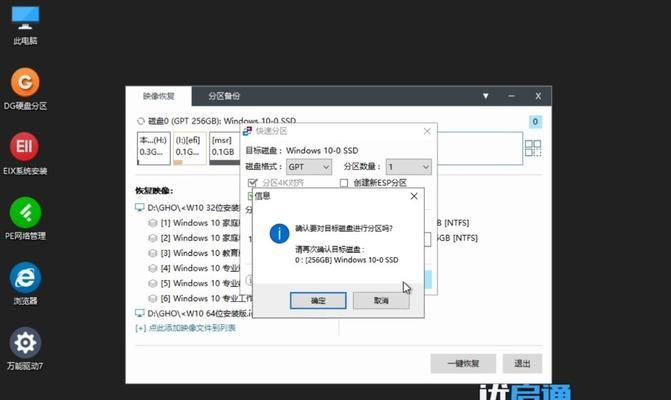Select the (I:)[efi] partition block
Viewport: 671px width, 400px height.
click(189, 148)
